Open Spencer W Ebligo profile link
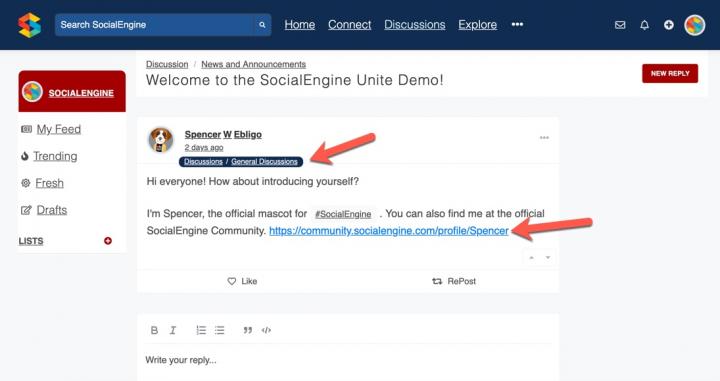720x381 pixels. 223,134
